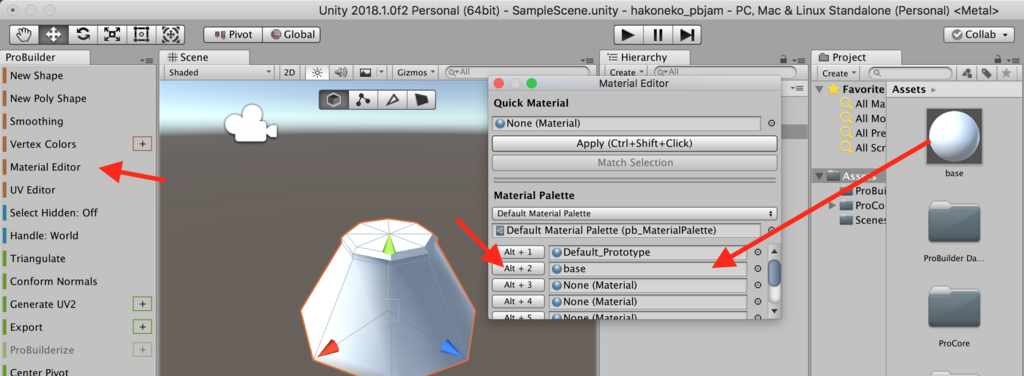Screen dimensions: 1024x376
Task: Toggle Select Hidden: Off
Action: (x=54, y=213)
